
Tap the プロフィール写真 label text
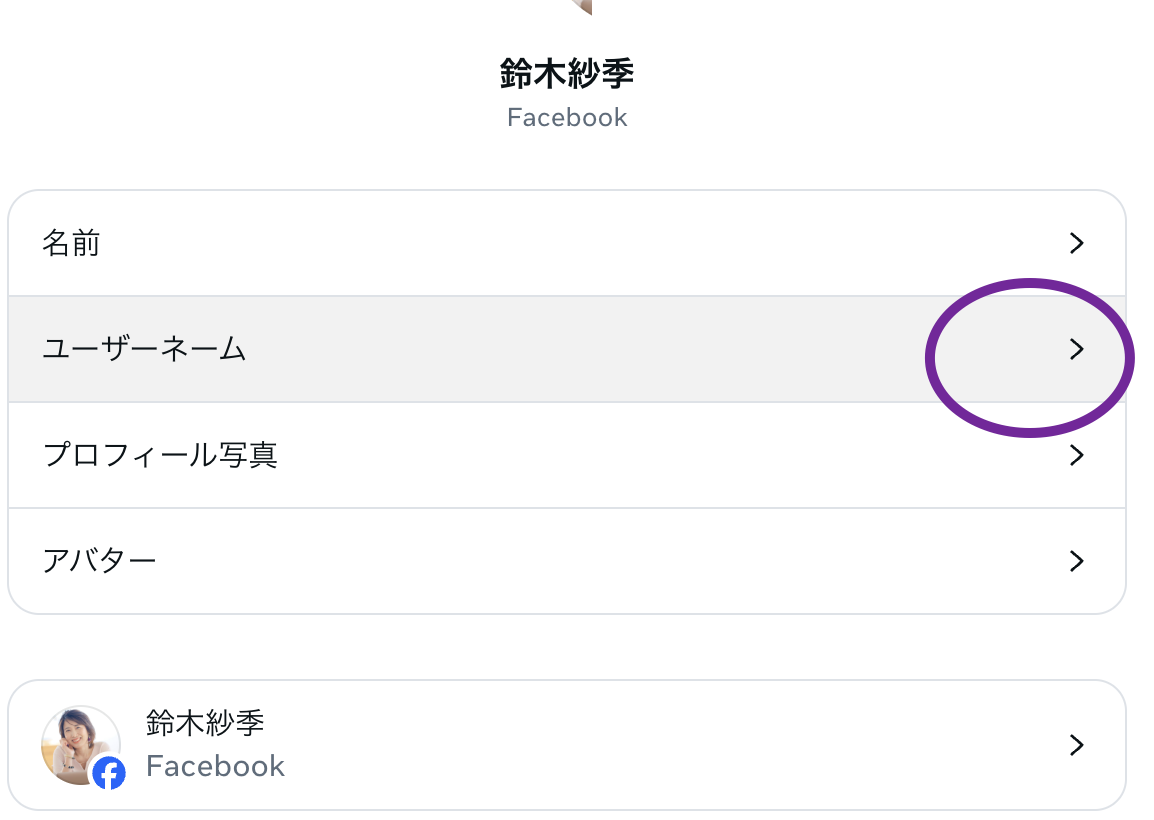tap(160, 455)
